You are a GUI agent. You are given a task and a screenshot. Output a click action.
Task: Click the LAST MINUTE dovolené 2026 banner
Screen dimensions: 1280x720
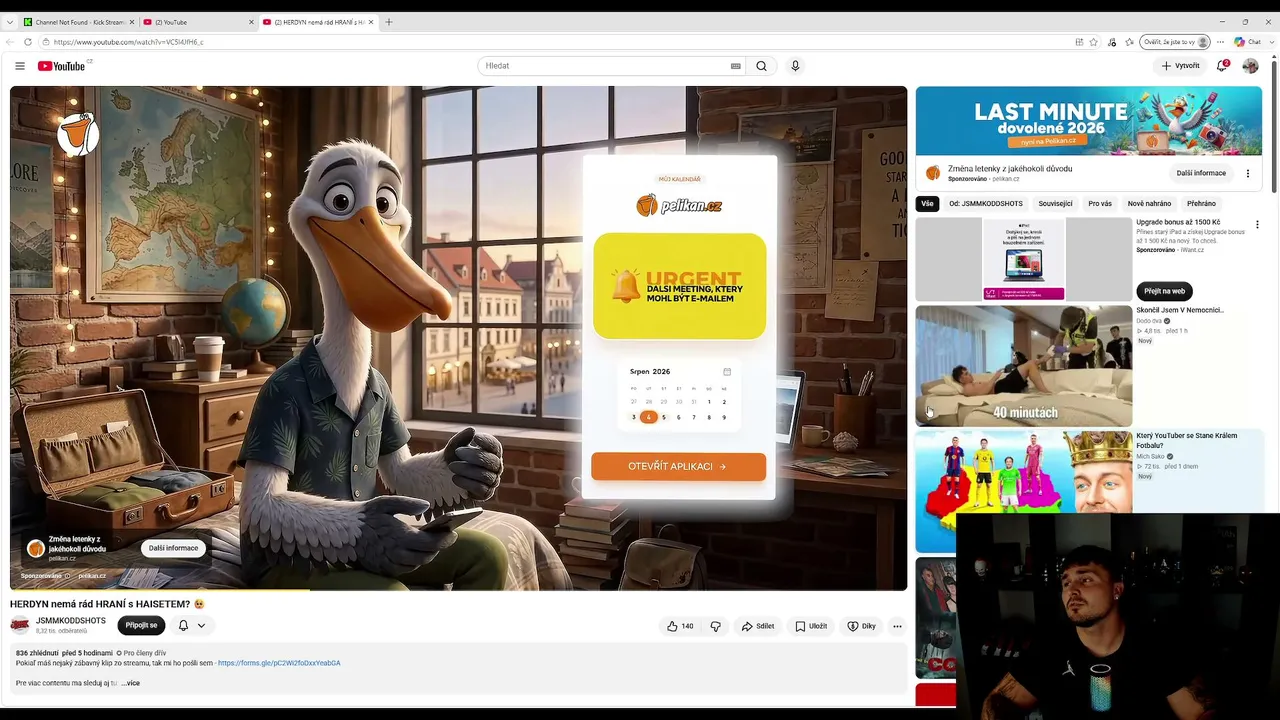[x=1088, y=121]
